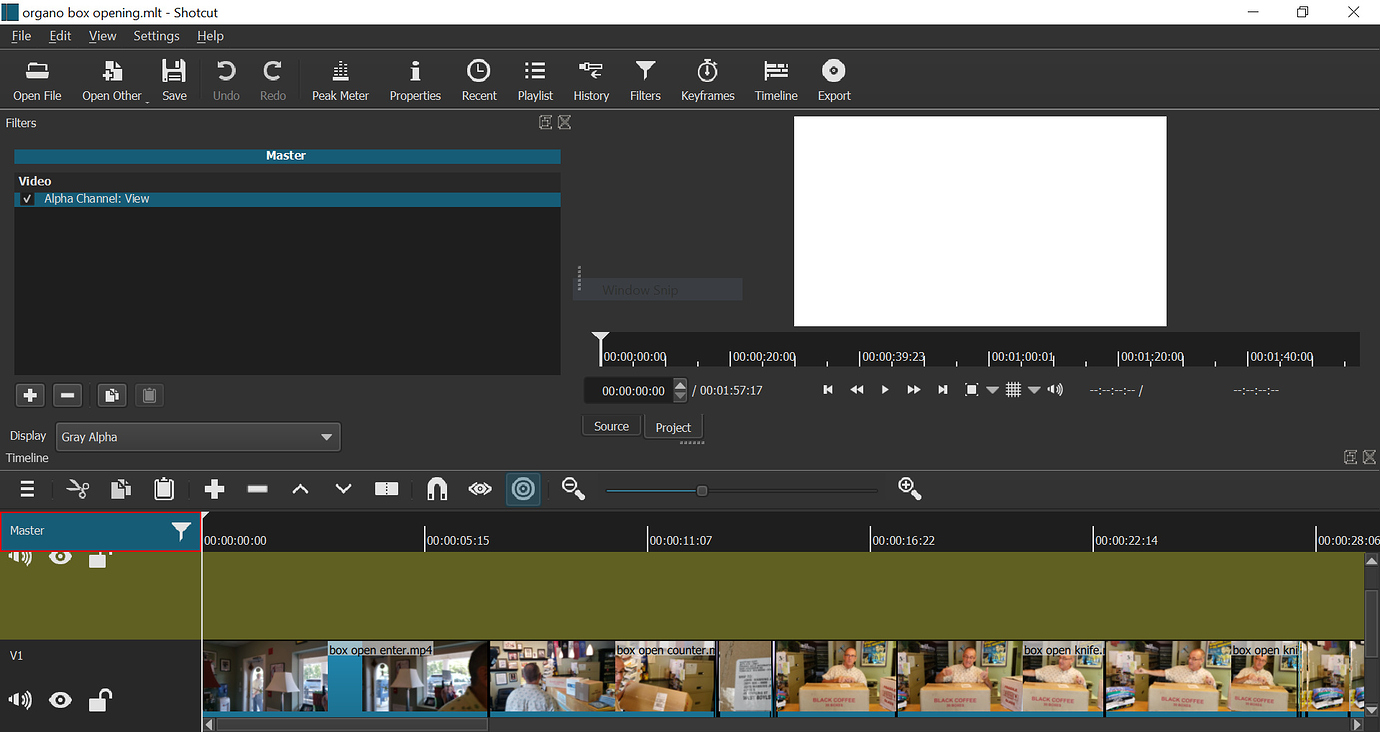Copy the filters with the copy button
1380x732 pixels.
[112, 395]
